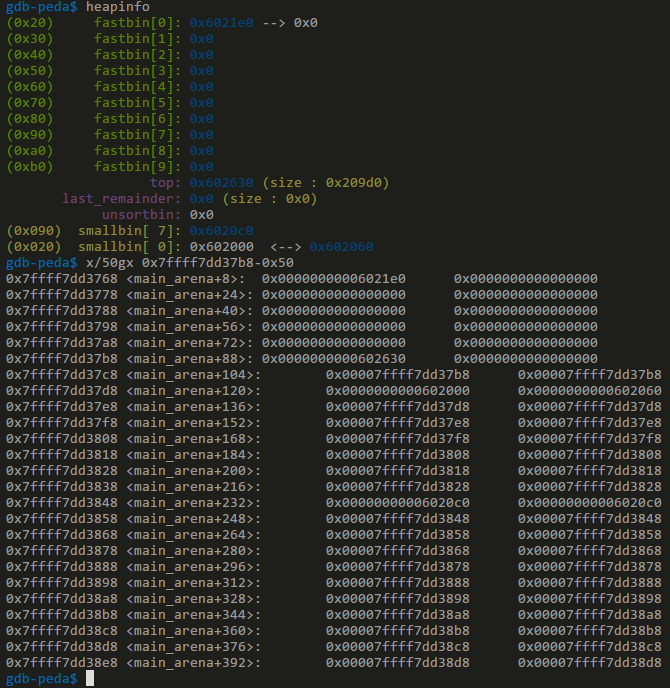Click smallbin[ 0] address 0x602000

[221, 247]
